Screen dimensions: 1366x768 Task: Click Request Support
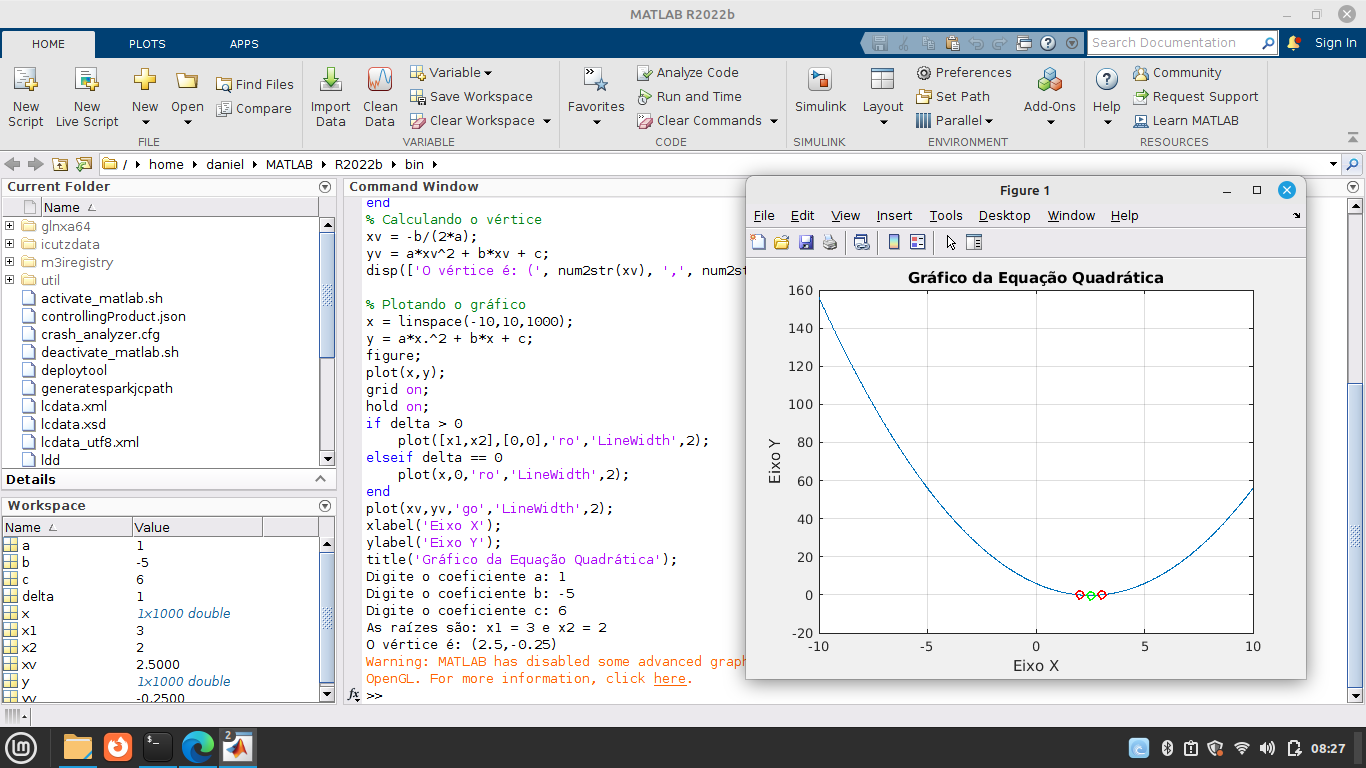(1196, 96)
